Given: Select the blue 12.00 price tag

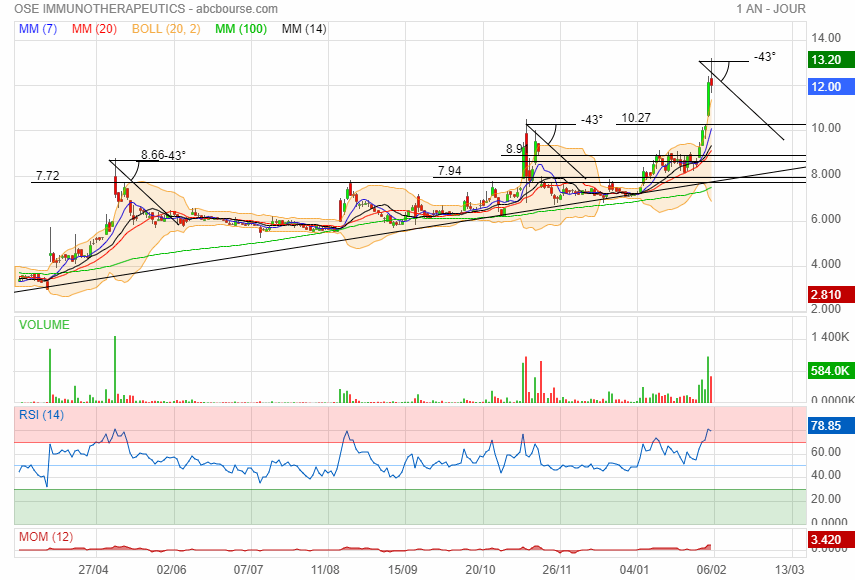Looking at the screenshot, I should tap(827, 87).
